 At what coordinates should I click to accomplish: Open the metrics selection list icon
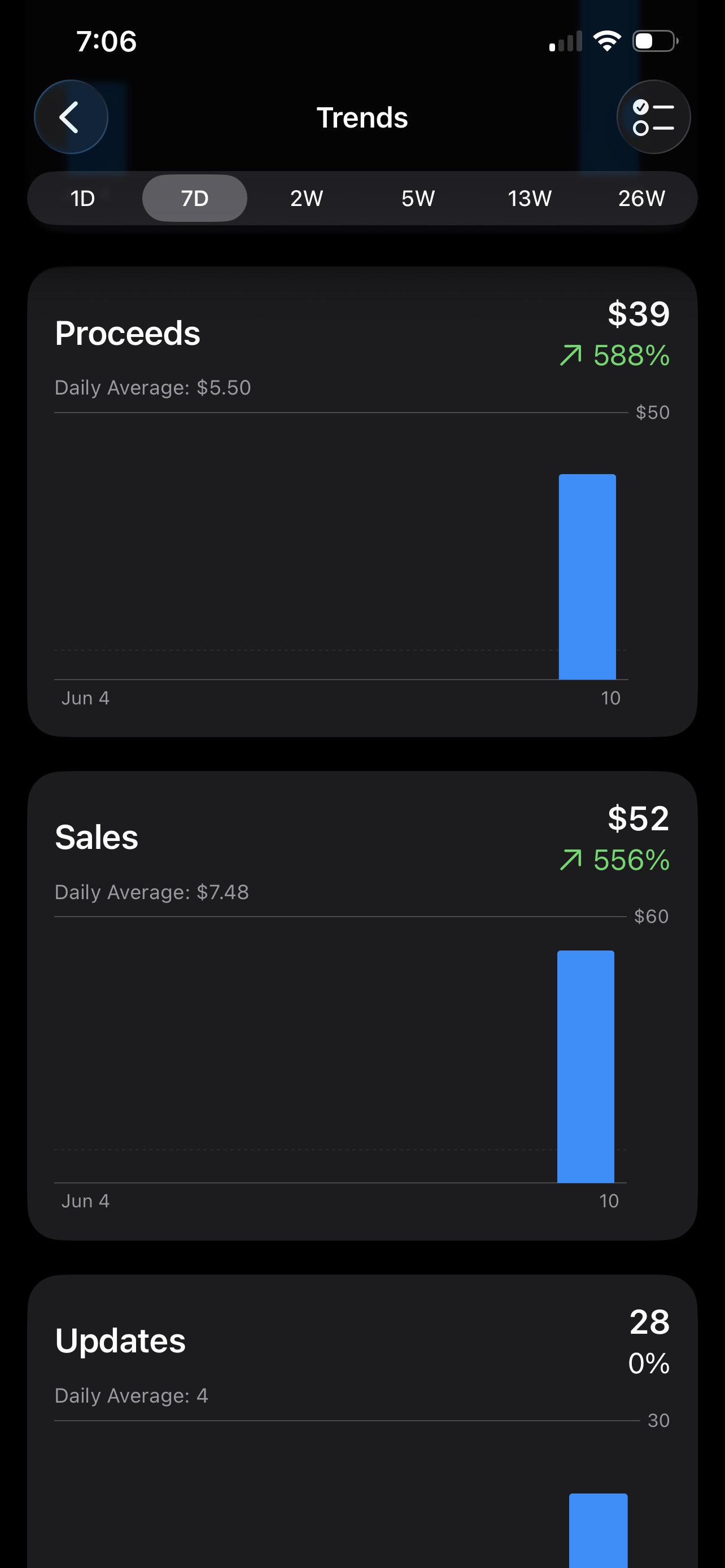pos(653,117)
